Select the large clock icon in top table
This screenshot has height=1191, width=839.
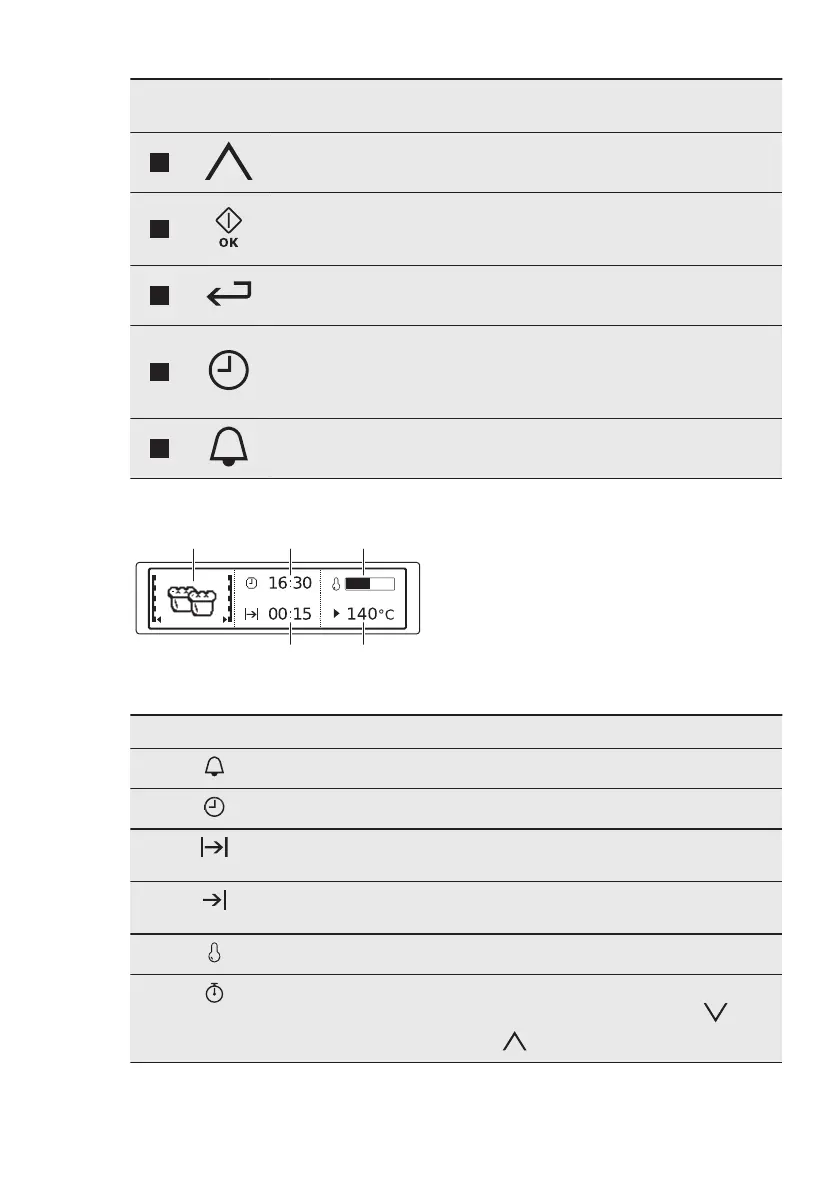coord(229,372)
